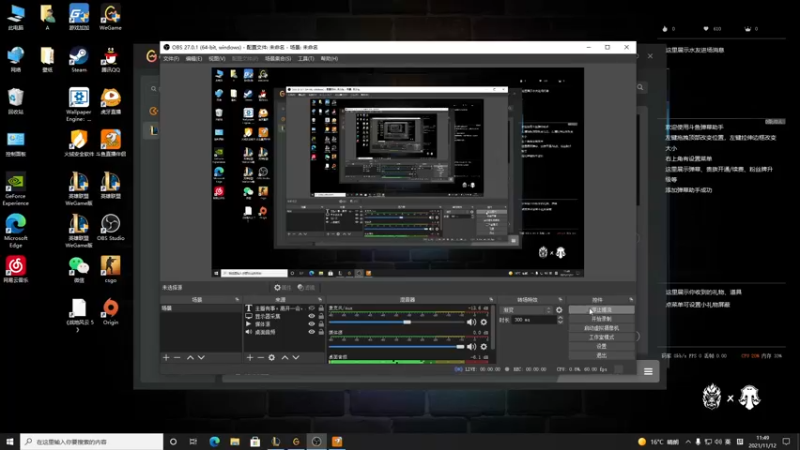This screenshot has height=450, width=800.
Task: Click the 麦克风/Aux volume slider
Action: (x=396, y=322)
